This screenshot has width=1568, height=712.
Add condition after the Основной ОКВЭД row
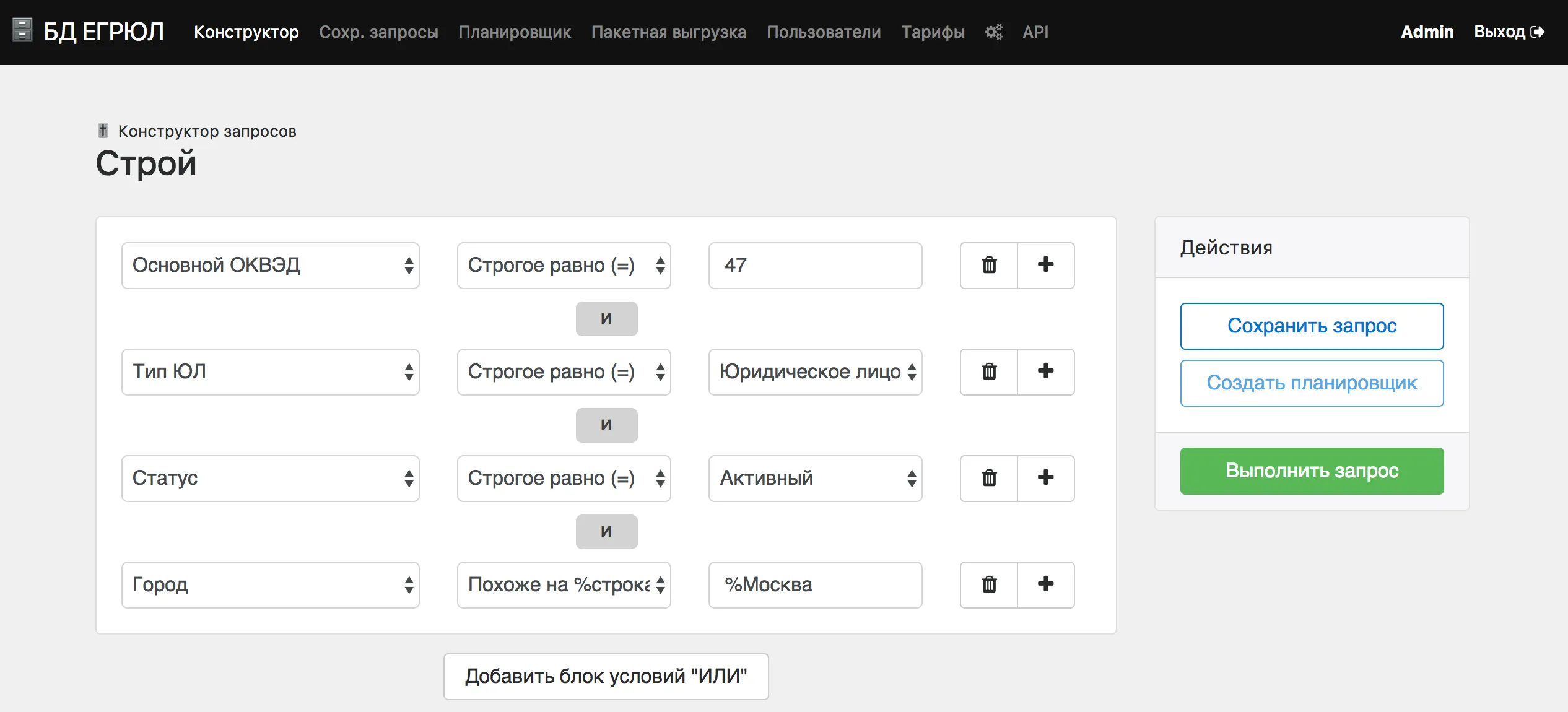[x=1046, y=265]
